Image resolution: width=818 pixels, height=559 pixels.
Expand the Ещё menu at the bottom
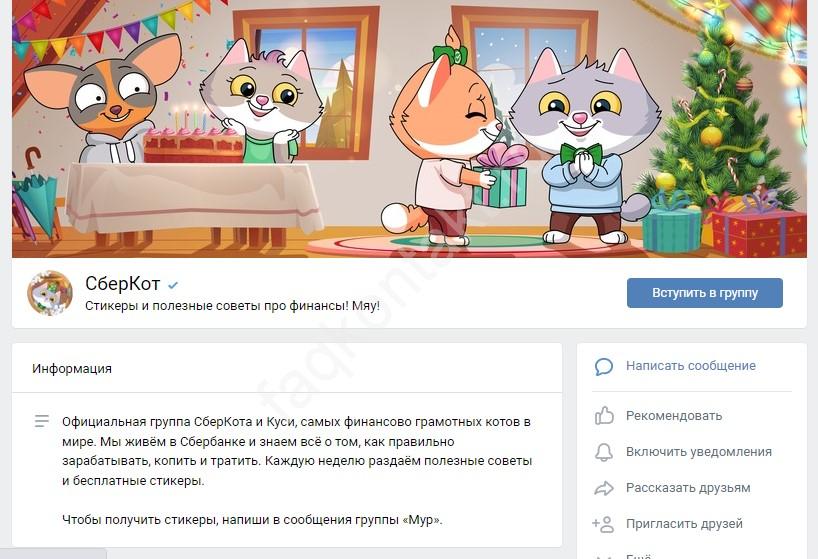click(639, 556)
